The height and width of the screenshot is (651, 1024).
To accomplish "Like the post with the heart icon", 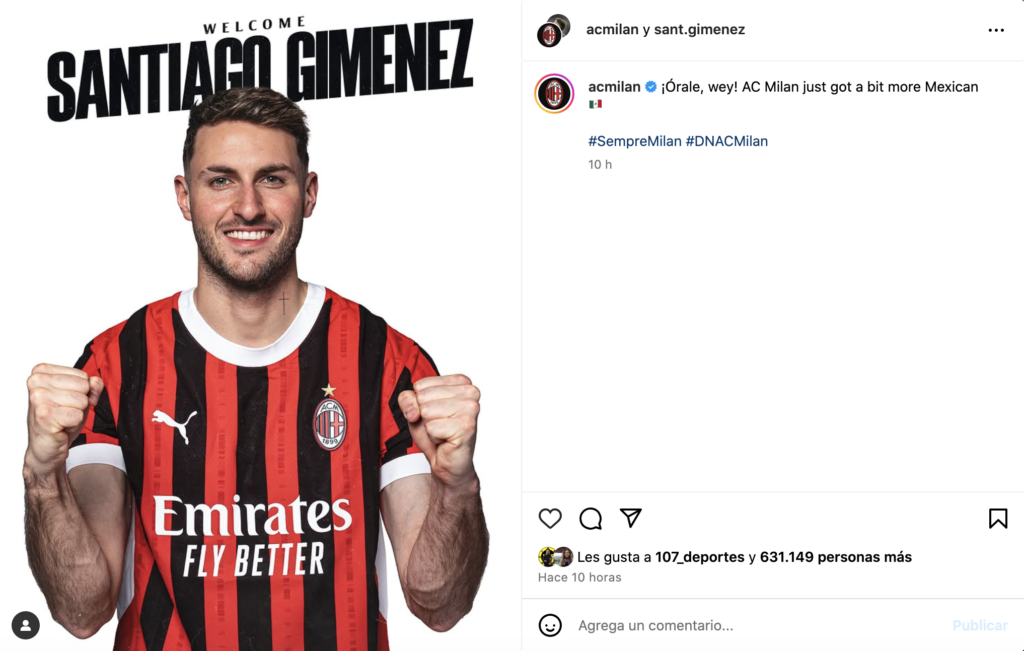I will tap(550, 518).
